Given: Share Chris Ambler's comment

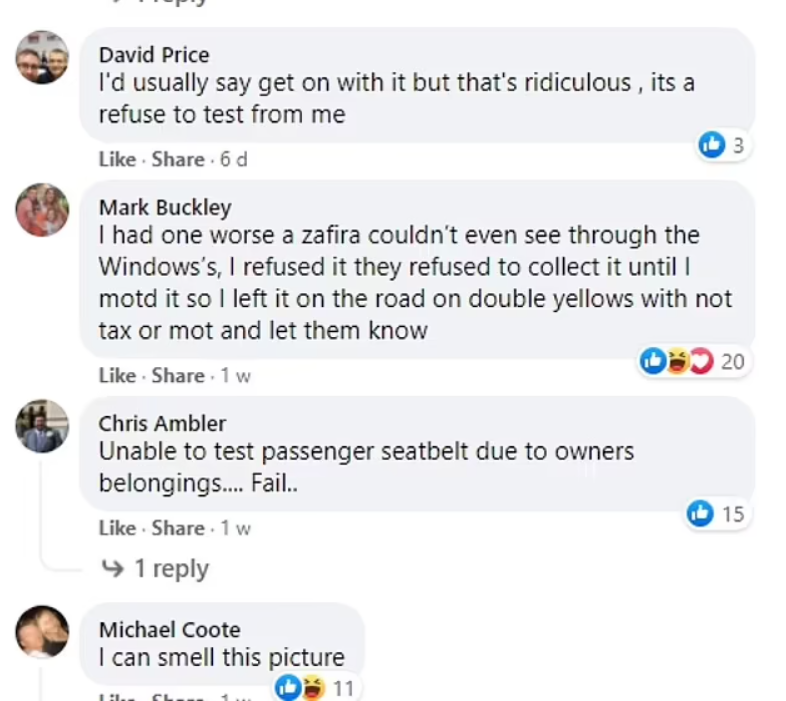Looking at the screenshot, I should point(177,527).
